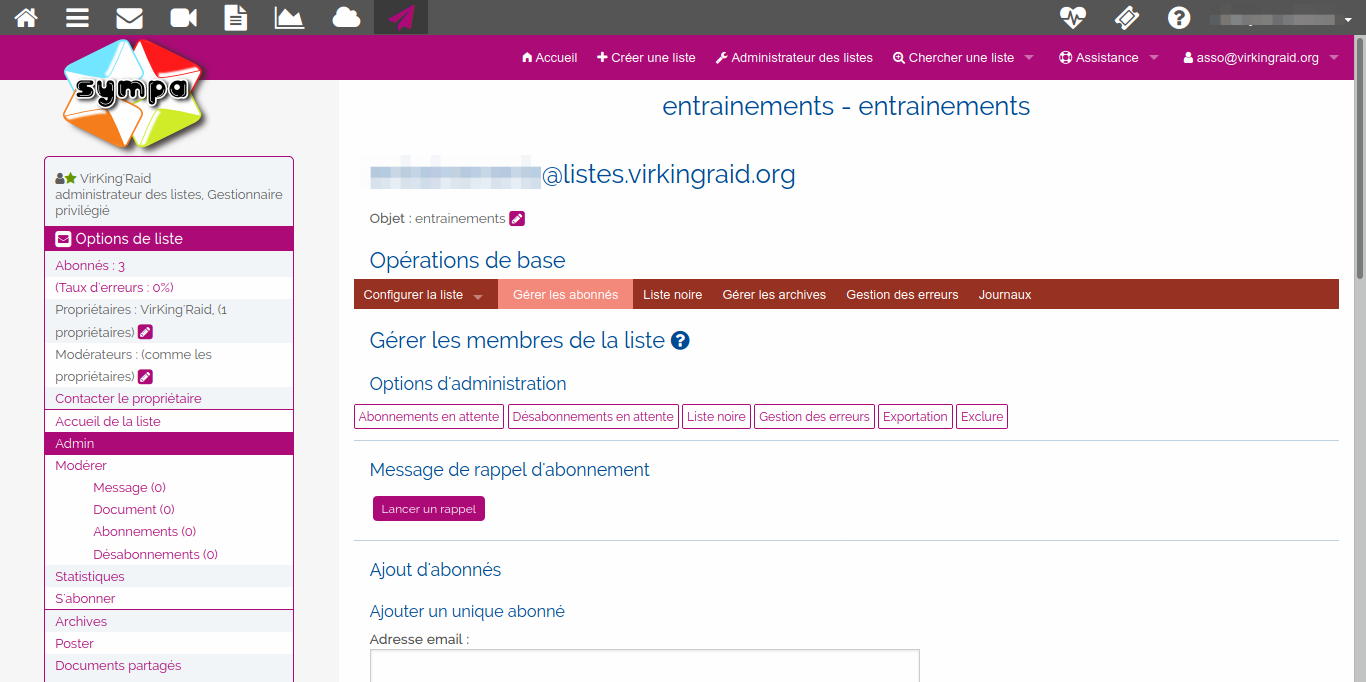Click help icon beside Gérer les membres

[680, 341]
